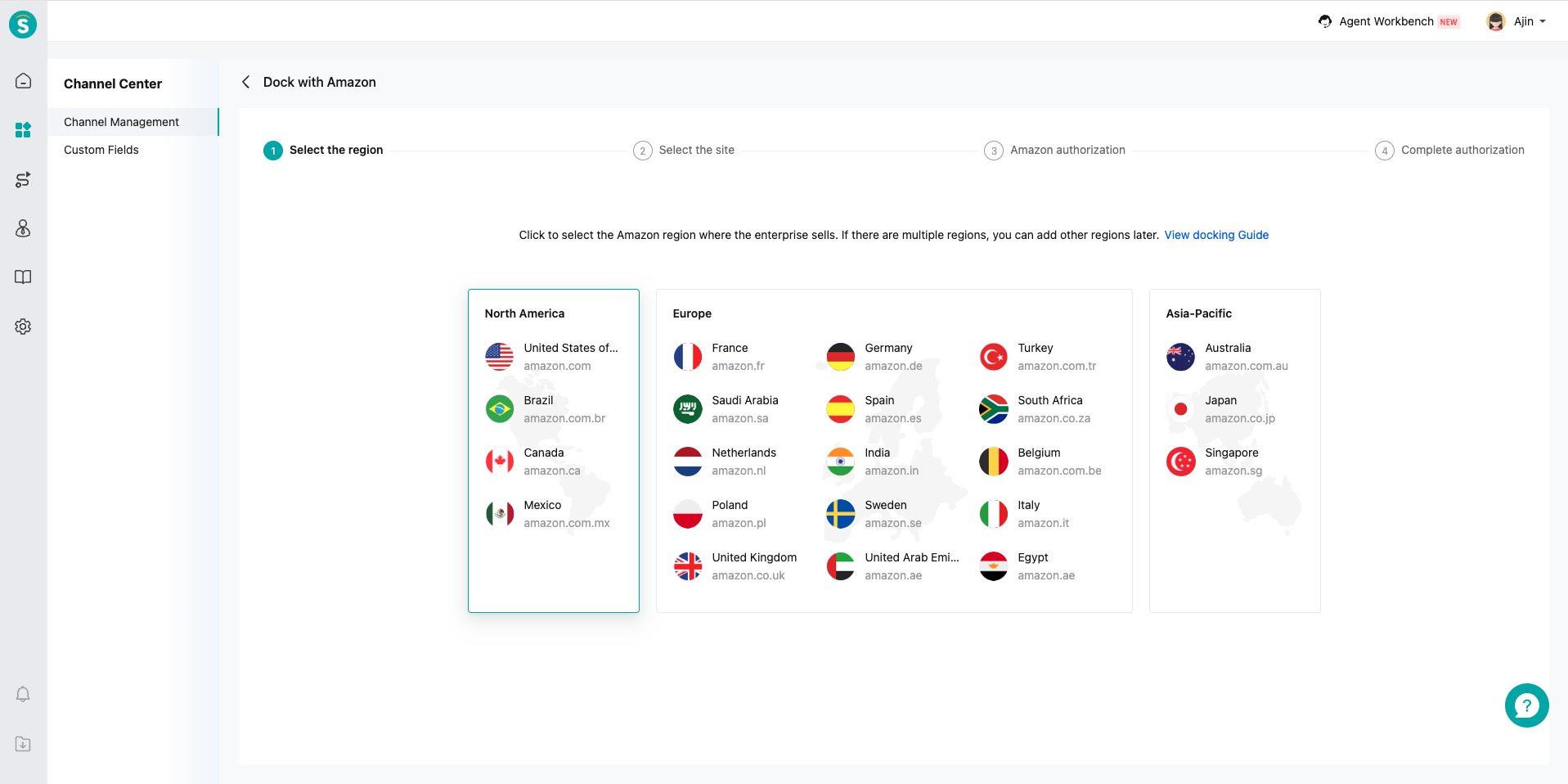Click the Dock with Amazon title
This screenshot has height=784, width=1568.
tap(320, 82)
